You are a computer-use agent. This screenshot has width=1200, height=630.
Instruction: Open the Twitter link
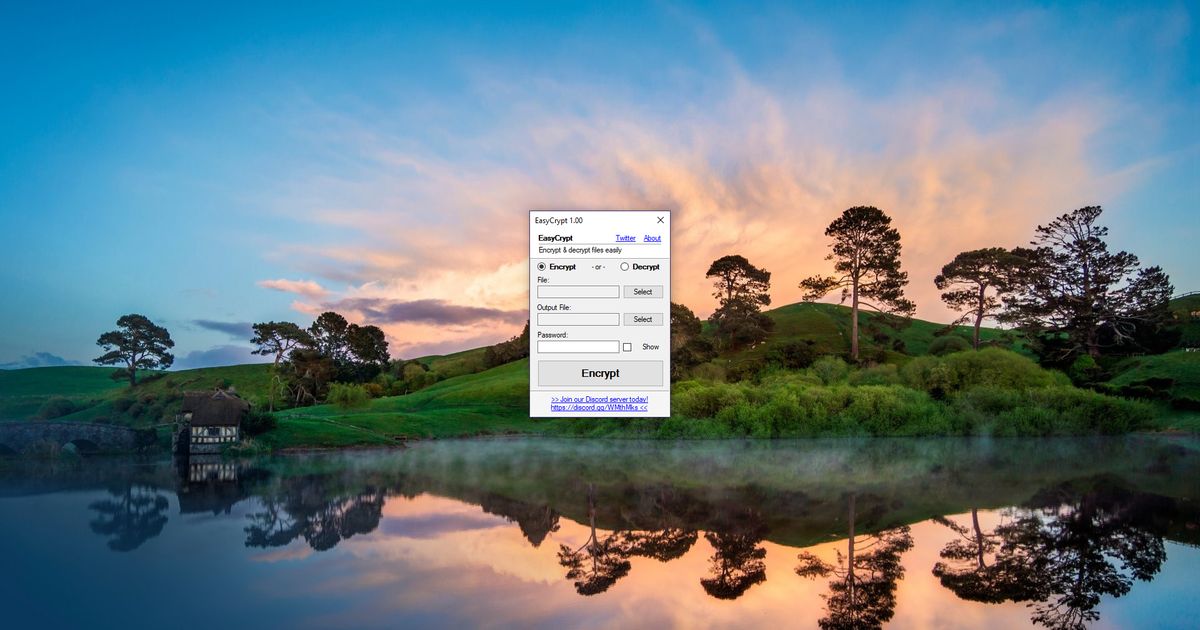(625, 239)
